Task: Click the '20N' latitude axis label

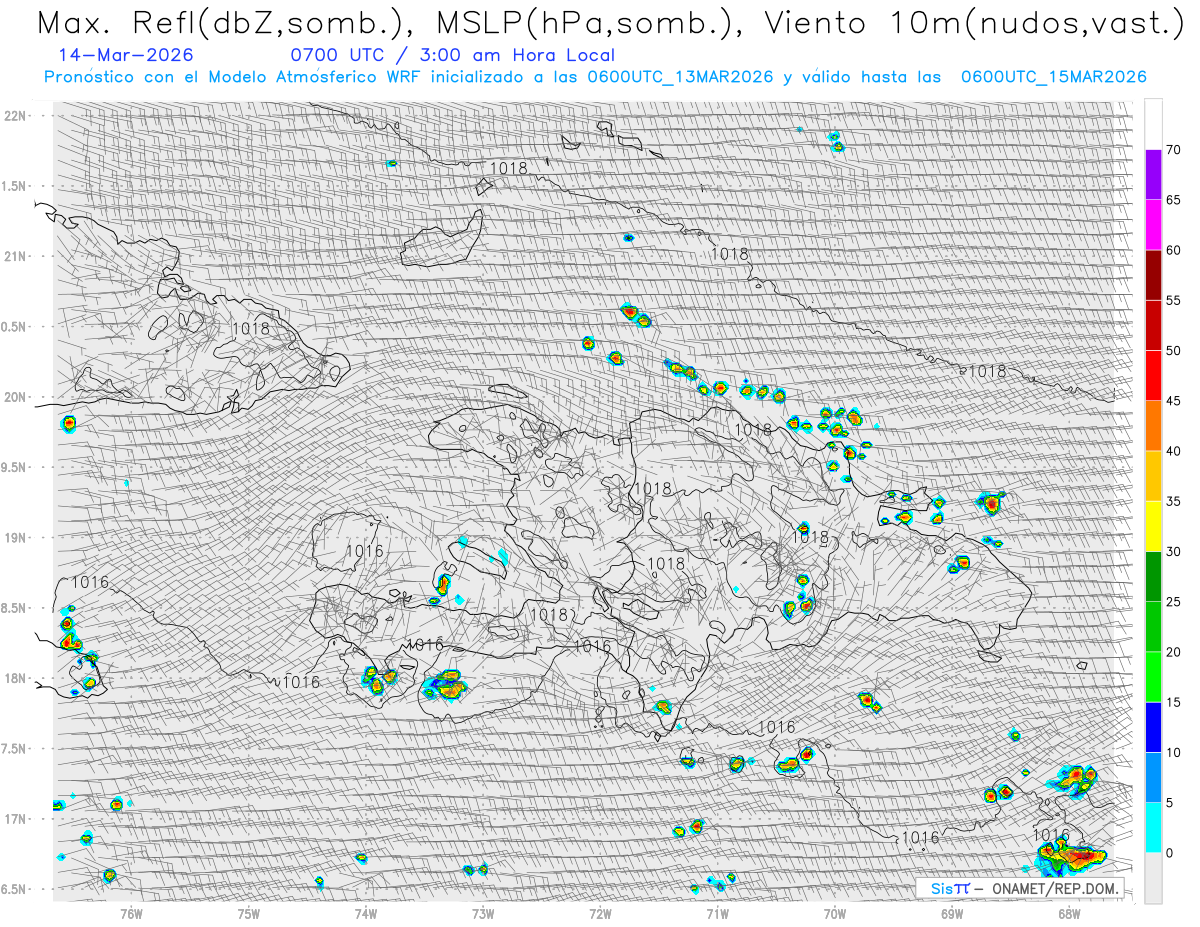Action: coord(16,397)
